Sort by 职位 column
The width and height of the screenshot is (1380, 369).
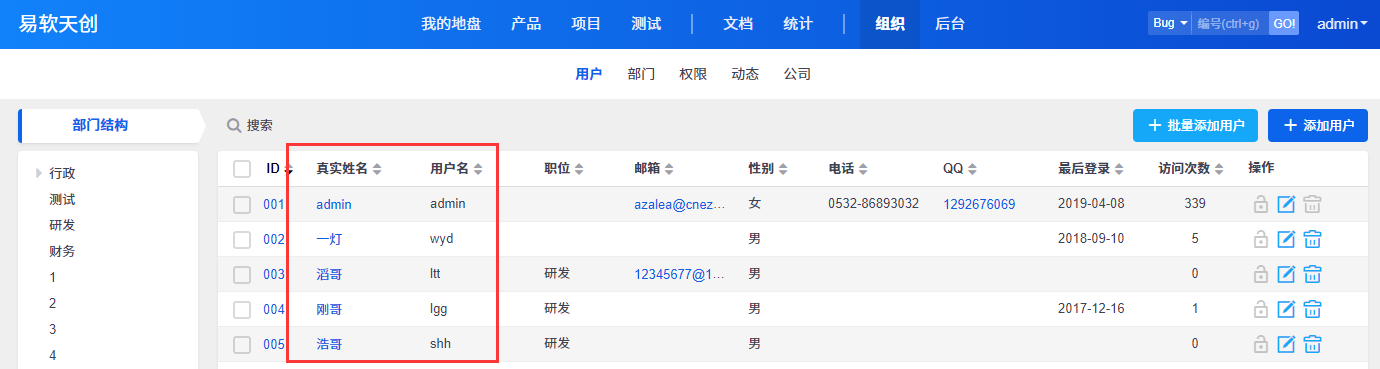click(564, 169)
